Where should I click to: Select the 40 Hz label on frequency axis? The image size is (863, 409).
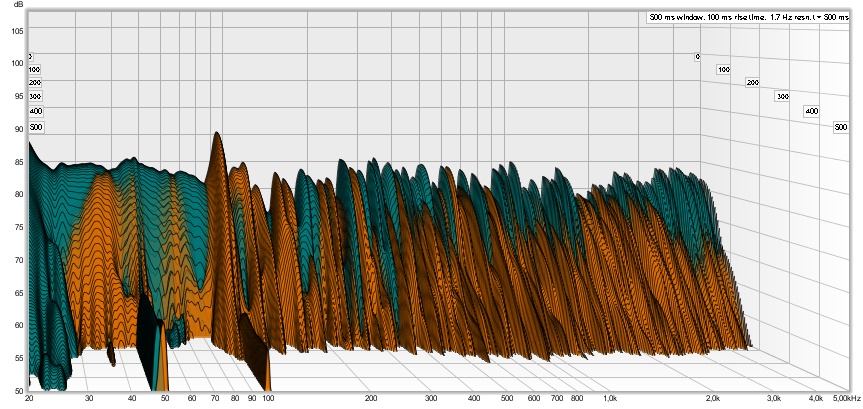pos(132,397)
